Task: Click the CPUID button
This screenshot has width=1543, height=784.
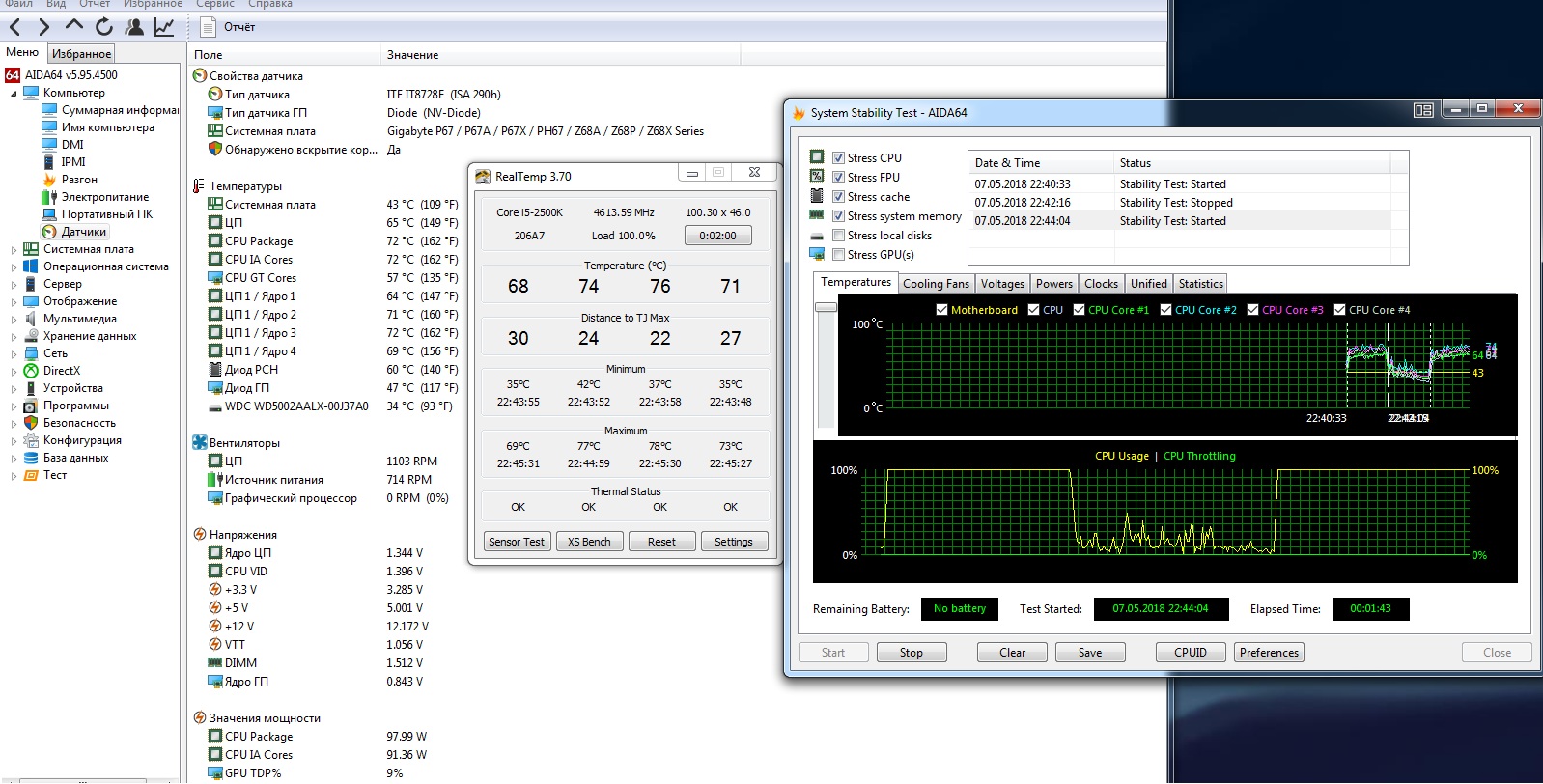Action: [1191, 653]
